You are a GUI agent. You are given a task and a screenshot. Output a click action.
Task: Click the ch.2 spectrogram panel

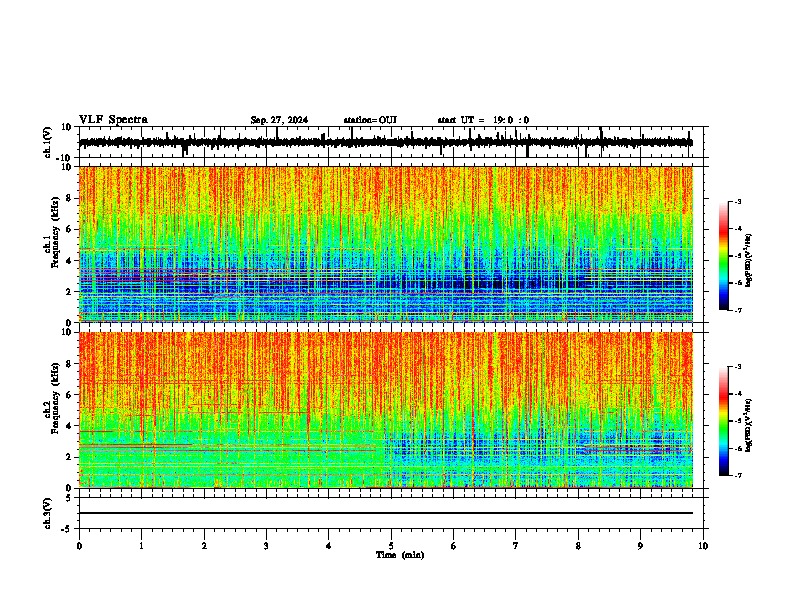(386, 410)
